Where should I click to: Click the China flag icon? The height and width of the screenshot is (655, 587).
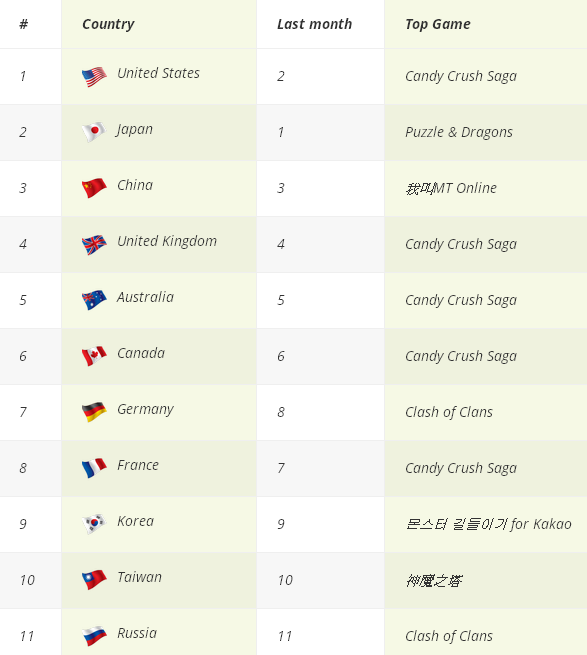pos(94,188)
